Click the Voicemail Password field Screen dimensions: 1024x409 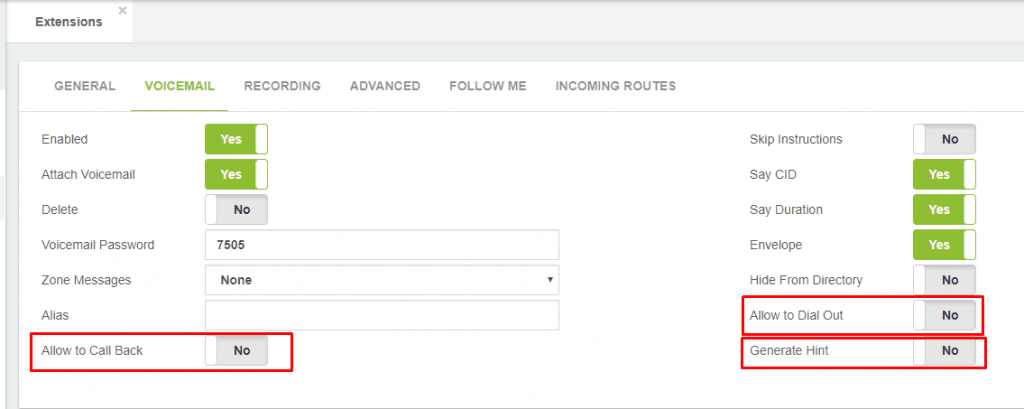pyautogui.click(x=382, y=245)
